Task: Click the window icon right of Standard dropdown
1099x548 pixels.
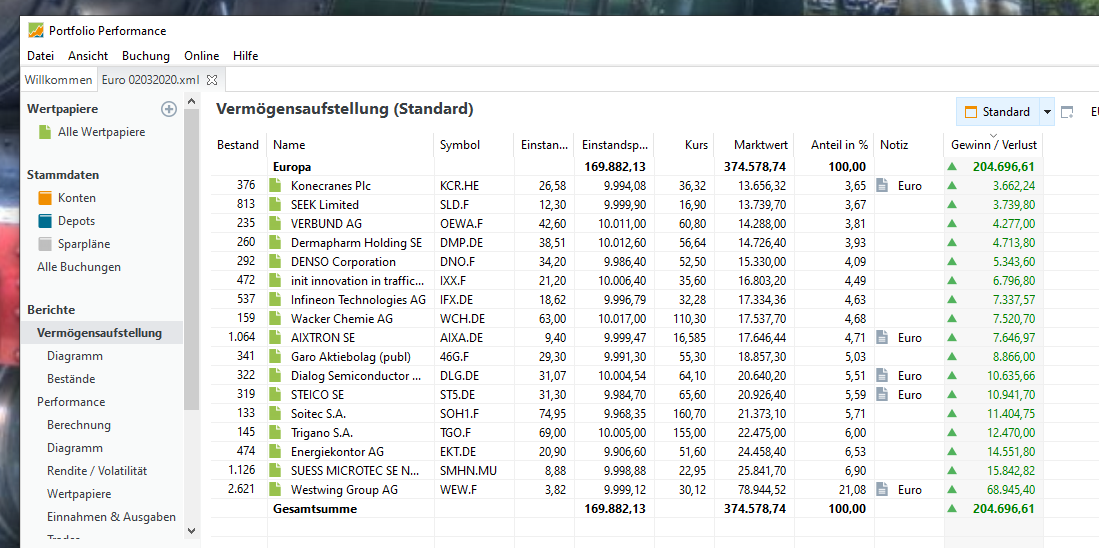Action: pyautogui.click(x=1067, y=112)
